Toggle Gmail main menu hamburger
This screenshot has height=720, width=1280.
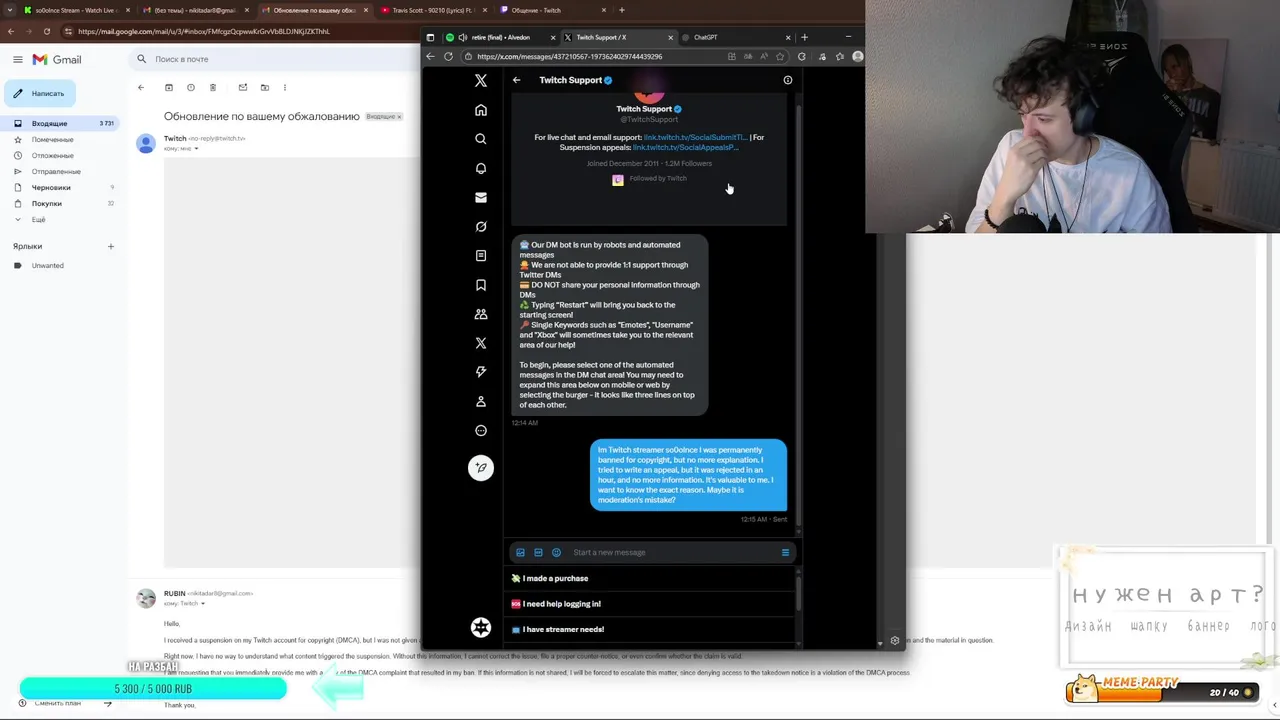(x=18, y=60)
